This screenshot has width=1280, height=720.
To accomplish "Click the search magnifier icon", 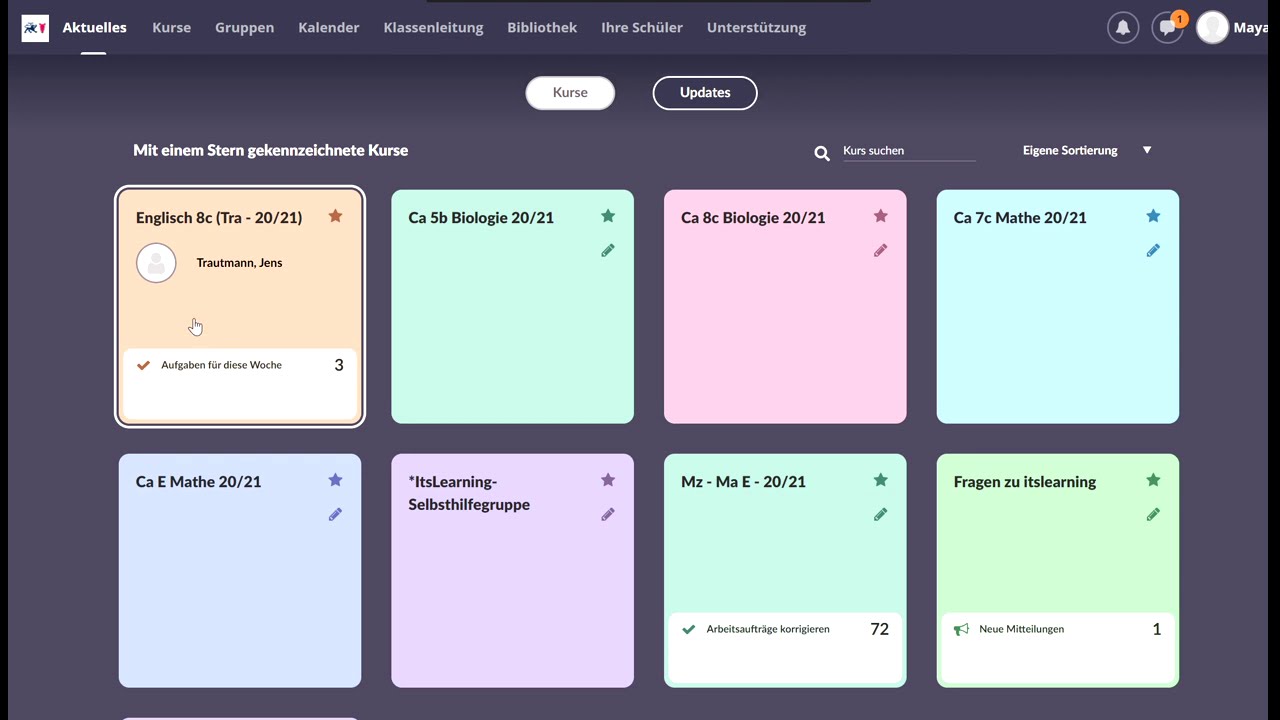I will coord(822,153).
